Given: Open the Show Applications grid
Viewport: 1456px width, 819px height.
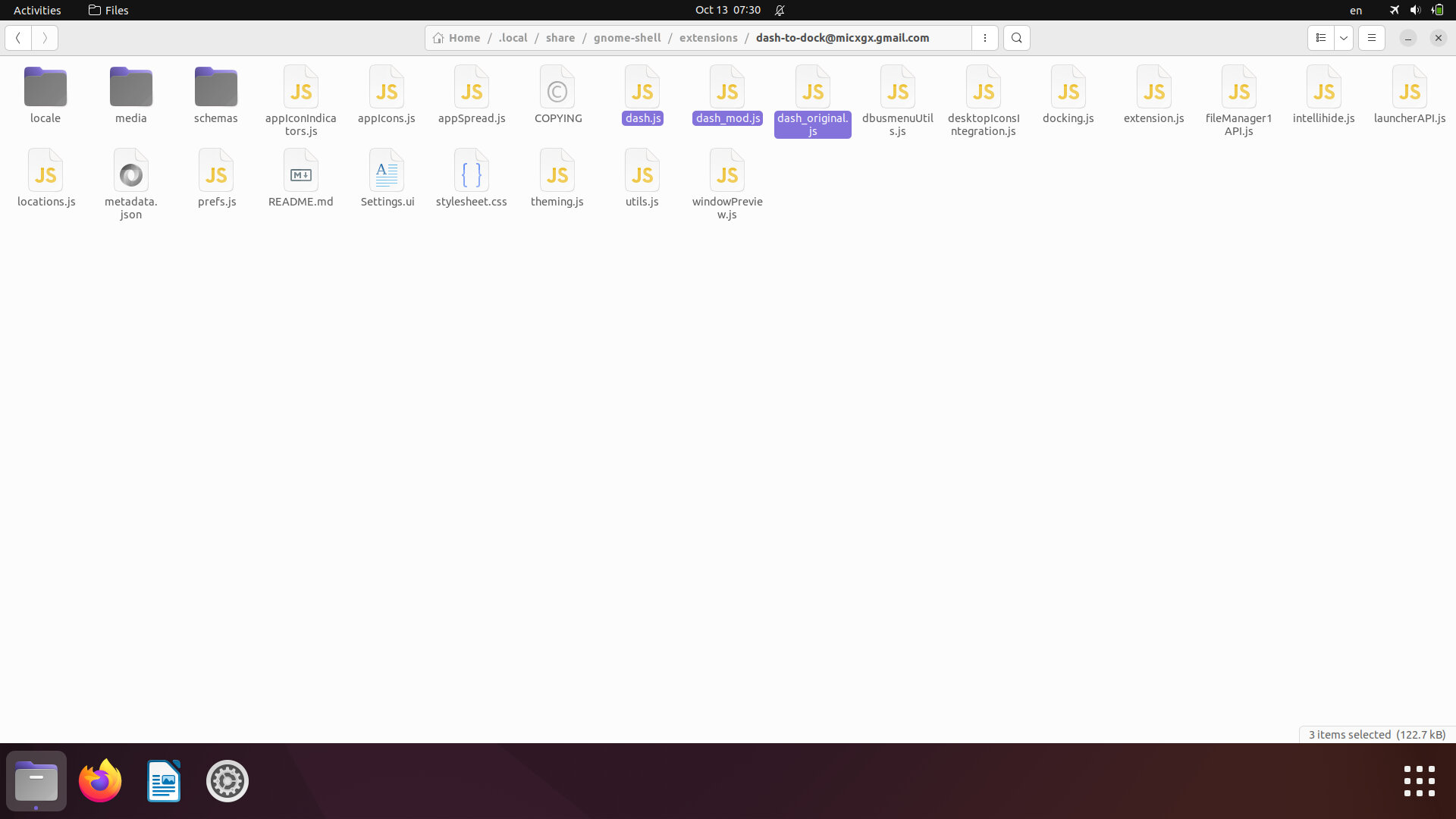Looking at the screenshot, I should 1419,781.
